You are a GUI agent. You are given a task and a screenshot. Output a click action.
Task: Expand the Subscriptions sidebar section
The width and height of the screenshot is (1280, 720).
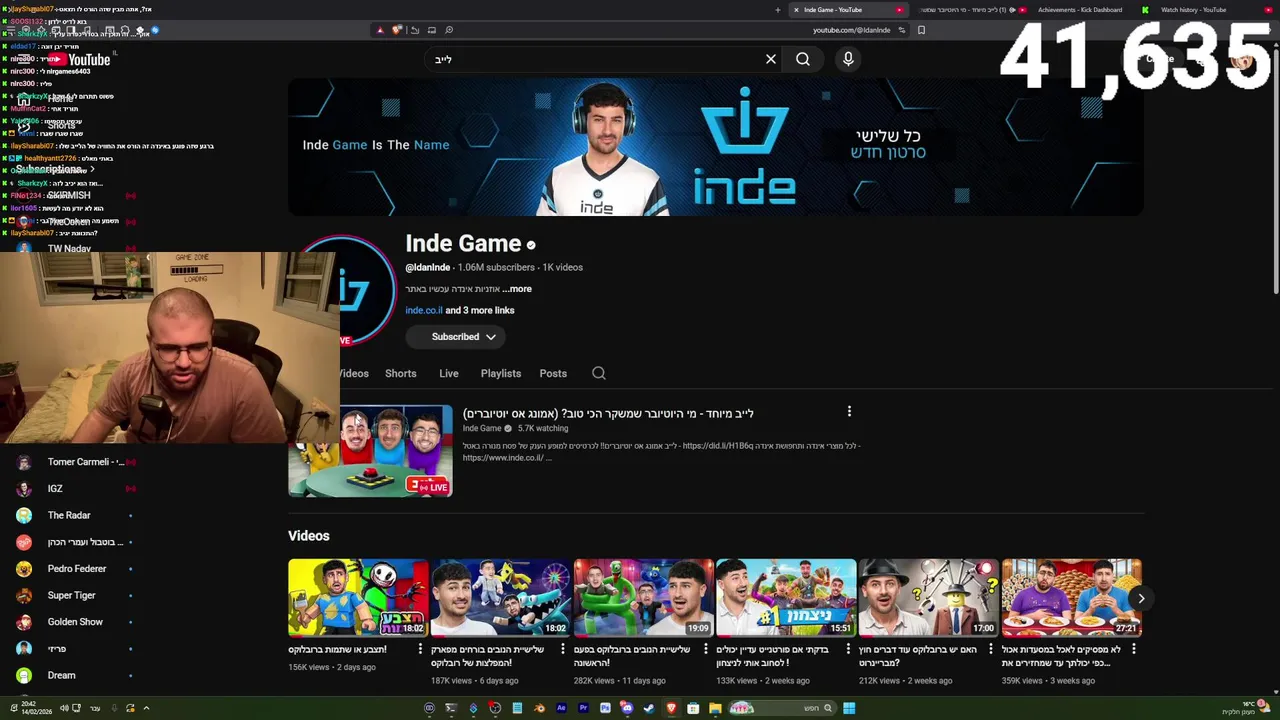55,169
